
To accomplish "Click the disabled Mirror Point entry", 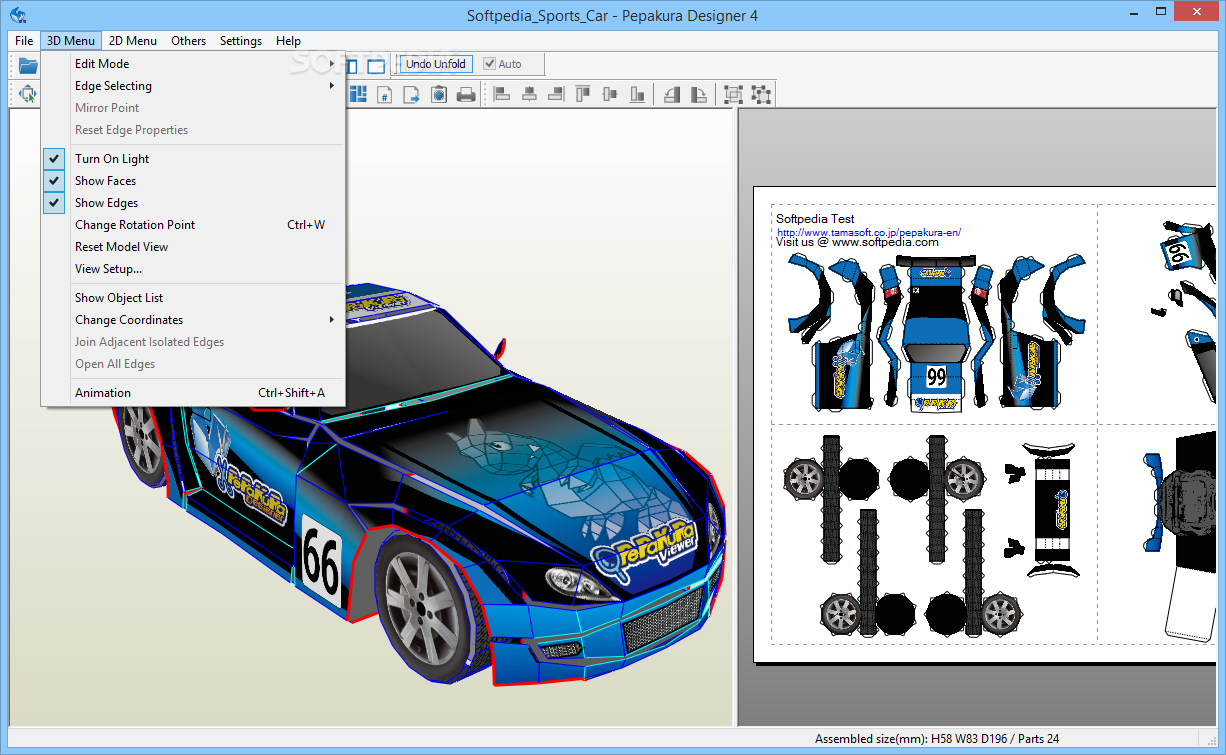I will click(x=192, y=108).
